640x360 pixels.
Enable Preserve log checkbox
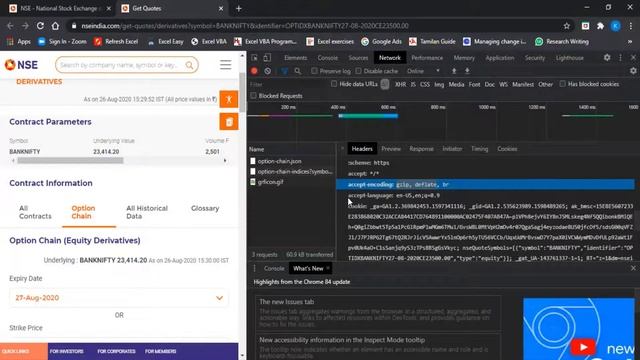[314, 71]
